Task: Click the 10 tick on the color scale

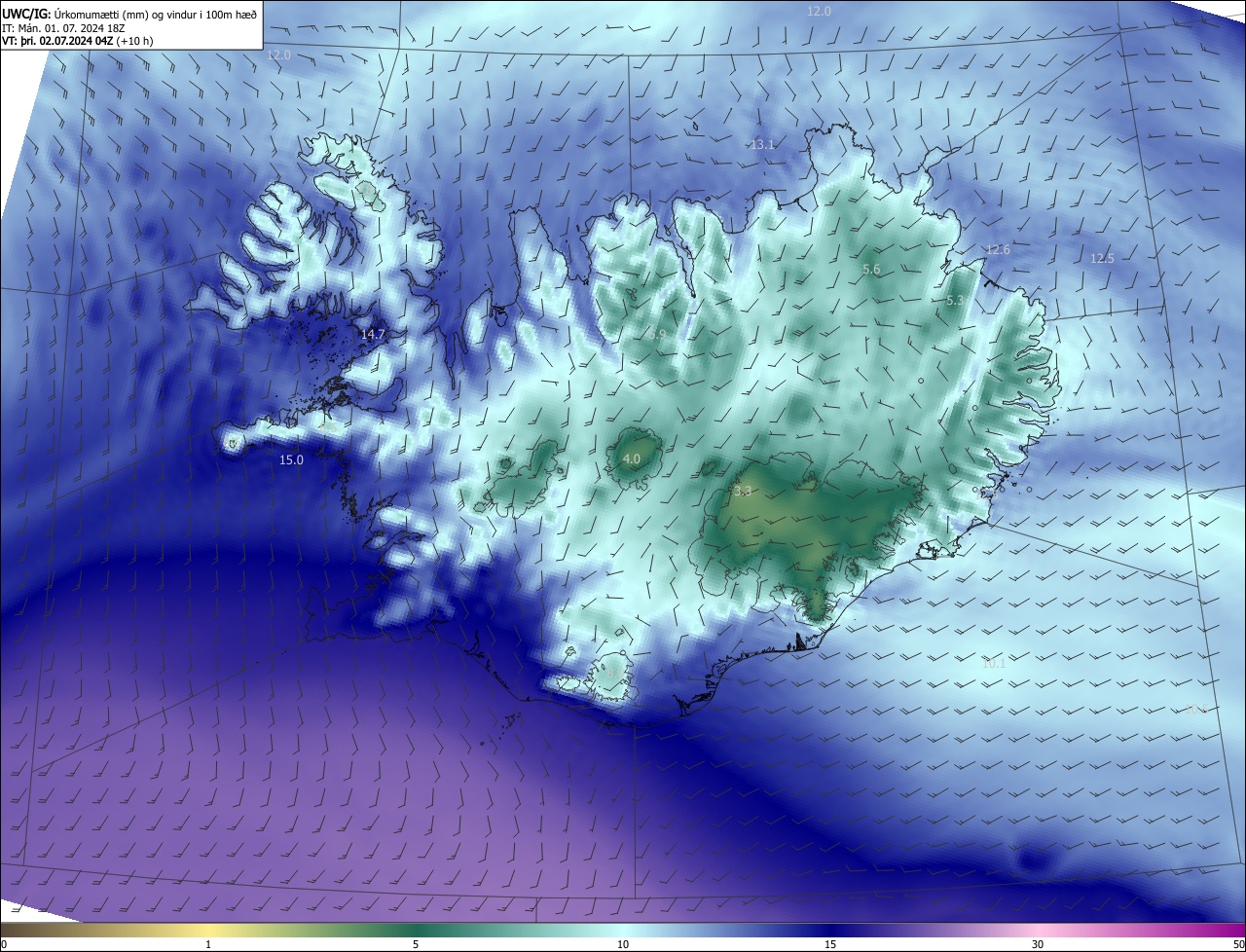Action: (623, 944)
